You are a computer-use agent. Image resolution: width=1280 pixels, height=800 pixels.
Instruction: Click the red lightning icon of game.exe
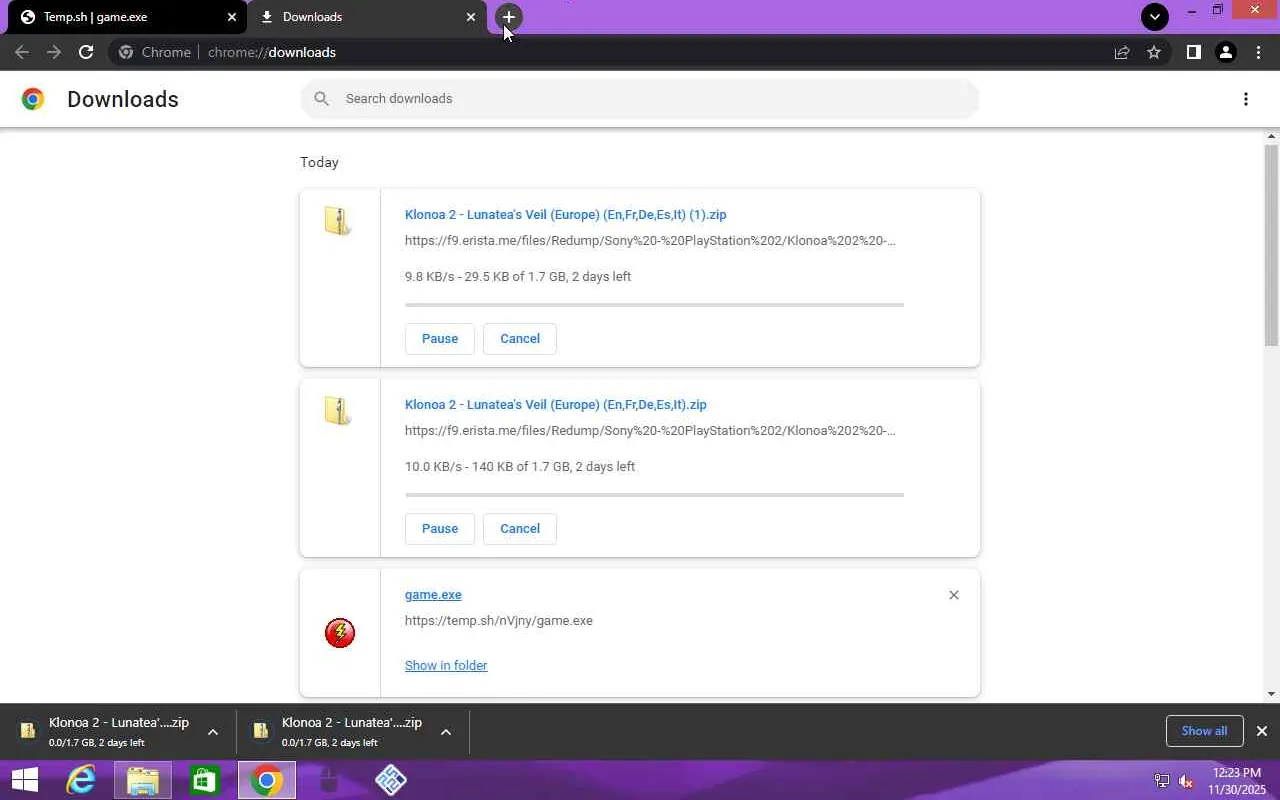[x=340, y=632]
